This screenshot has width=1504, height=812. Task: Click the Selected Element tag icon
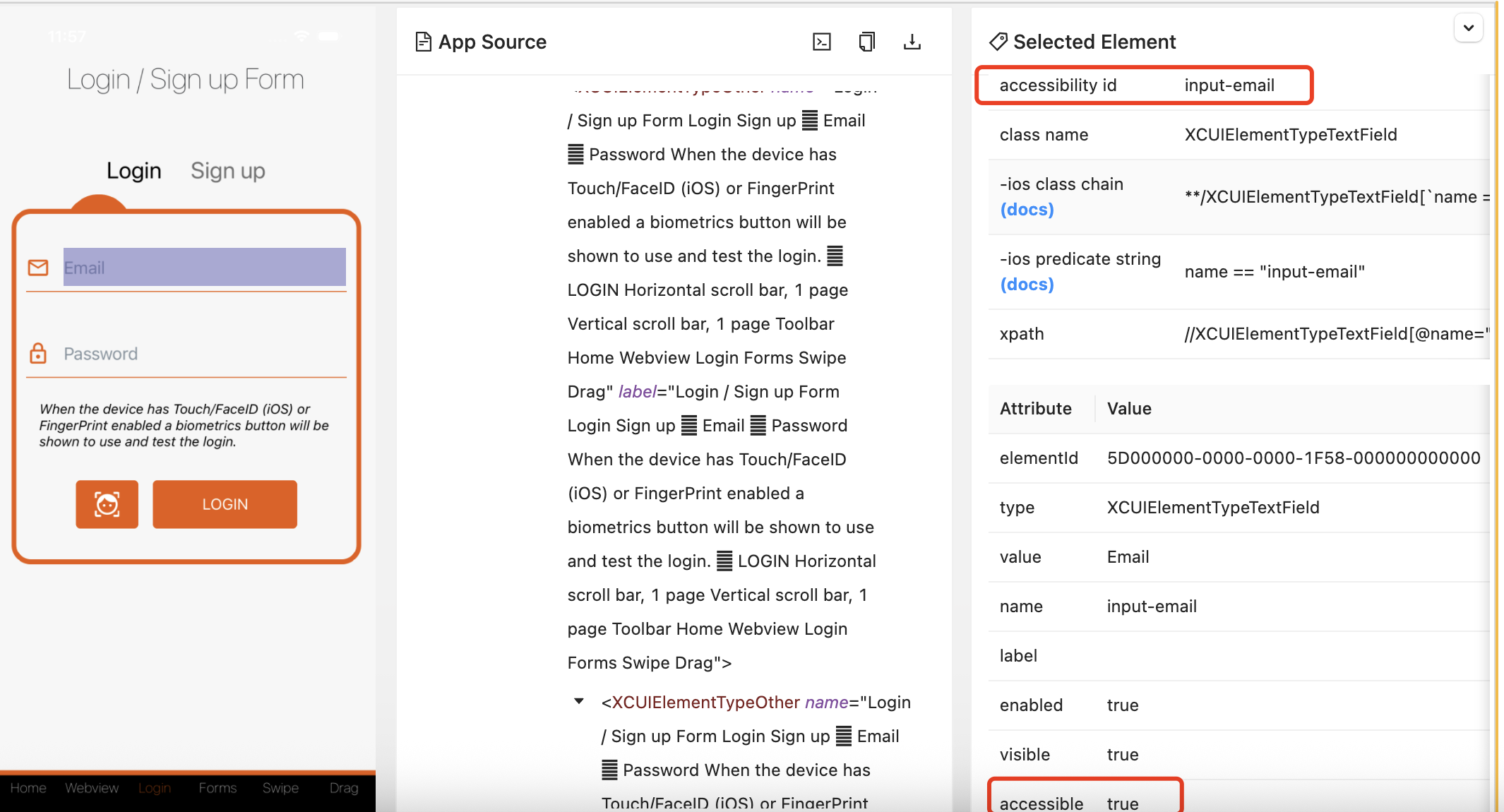(x=998, y=42)
